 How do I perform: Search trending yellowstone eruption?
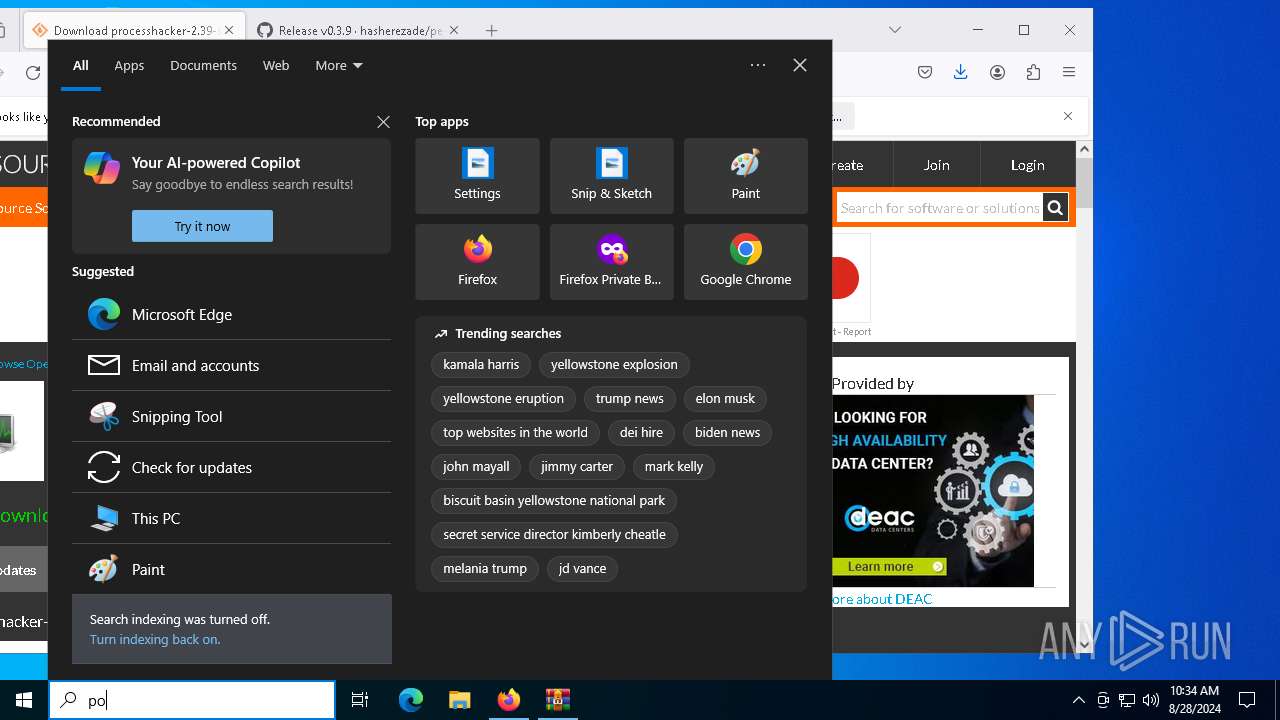pyautogui.click(x=503, y=399)
